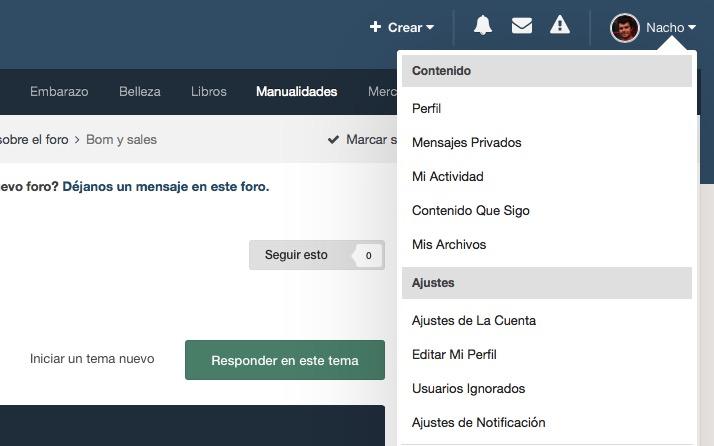The width and height of the screenshot is (714, 446).
Task: Open the Manualidades forum tab
Action: (296, 92)
